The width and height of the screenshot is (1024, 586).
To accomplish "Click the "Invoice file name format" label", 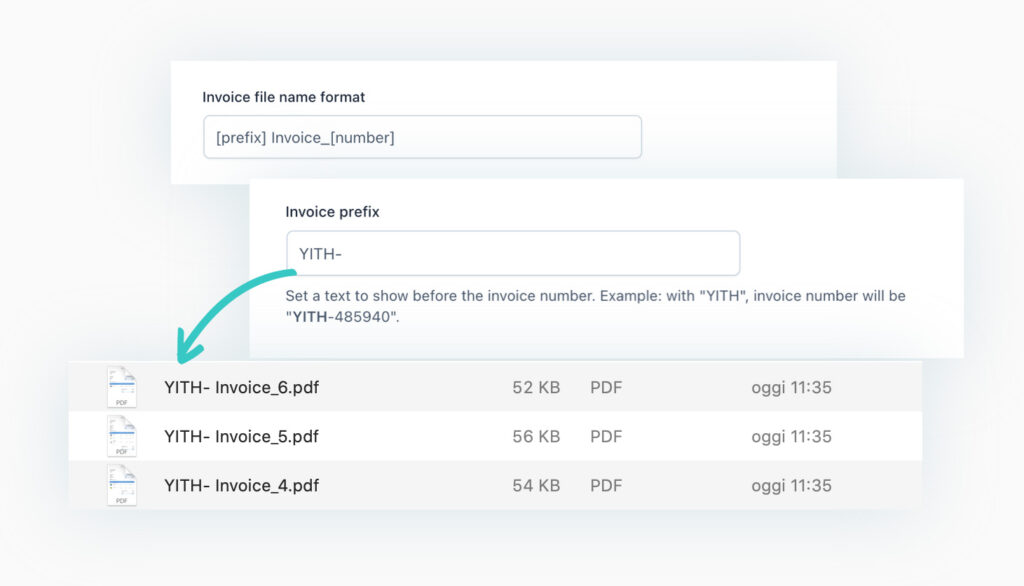I will 283,97.
